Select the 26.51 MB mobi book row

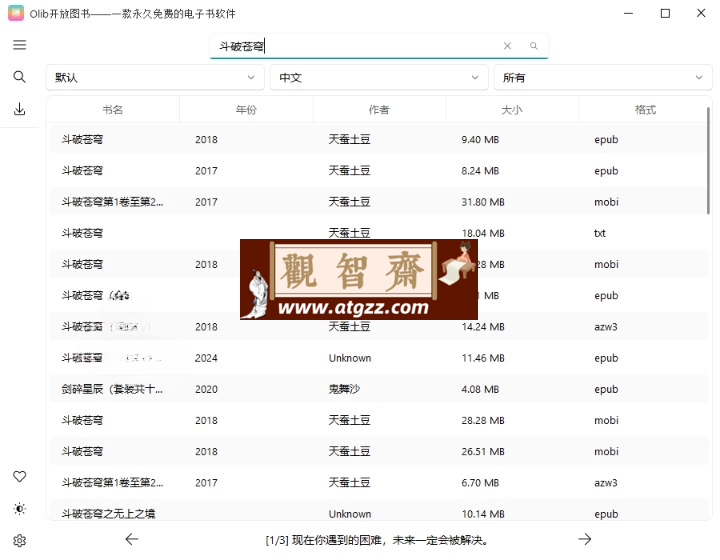[377, 452]
